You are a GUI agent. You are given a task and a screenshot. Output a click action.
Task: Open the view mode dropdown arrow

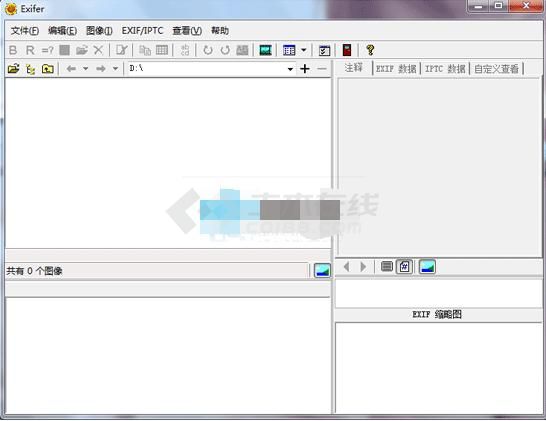(x=304, y=50)
